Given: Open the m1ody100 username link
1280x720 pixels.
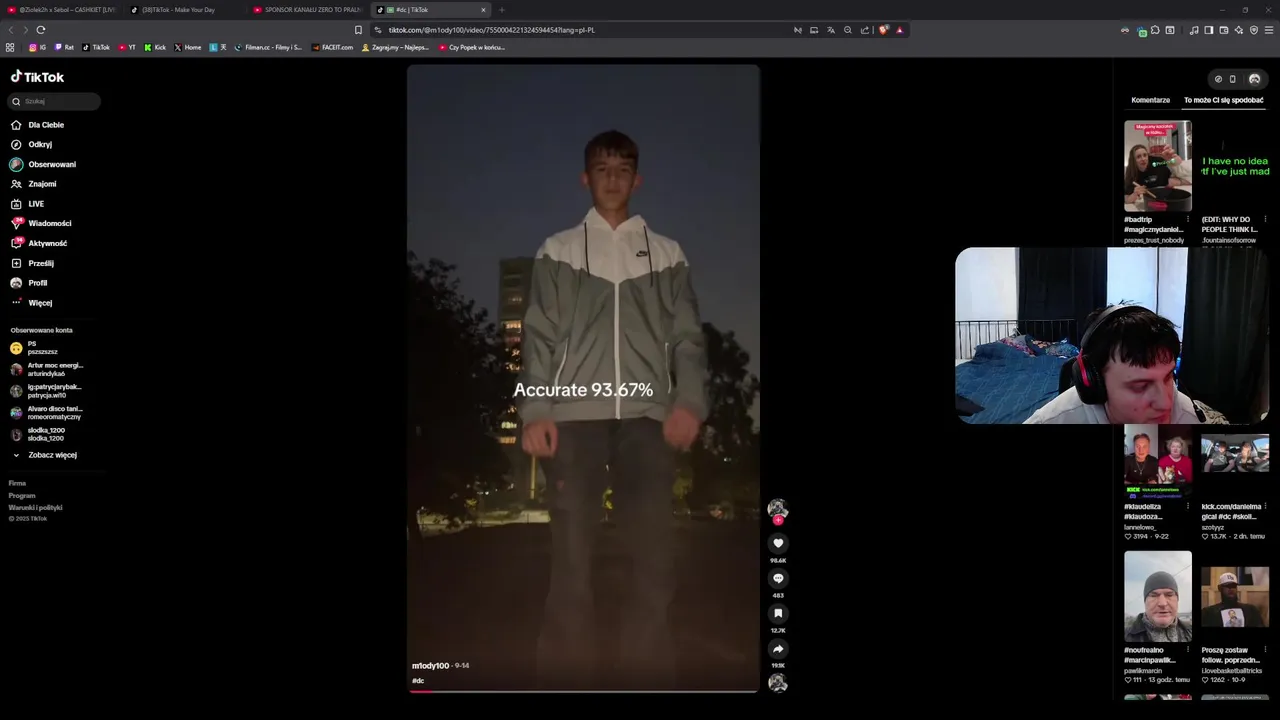Looking at the screenshot, I should pyautogui.click(x=430, y=665).
